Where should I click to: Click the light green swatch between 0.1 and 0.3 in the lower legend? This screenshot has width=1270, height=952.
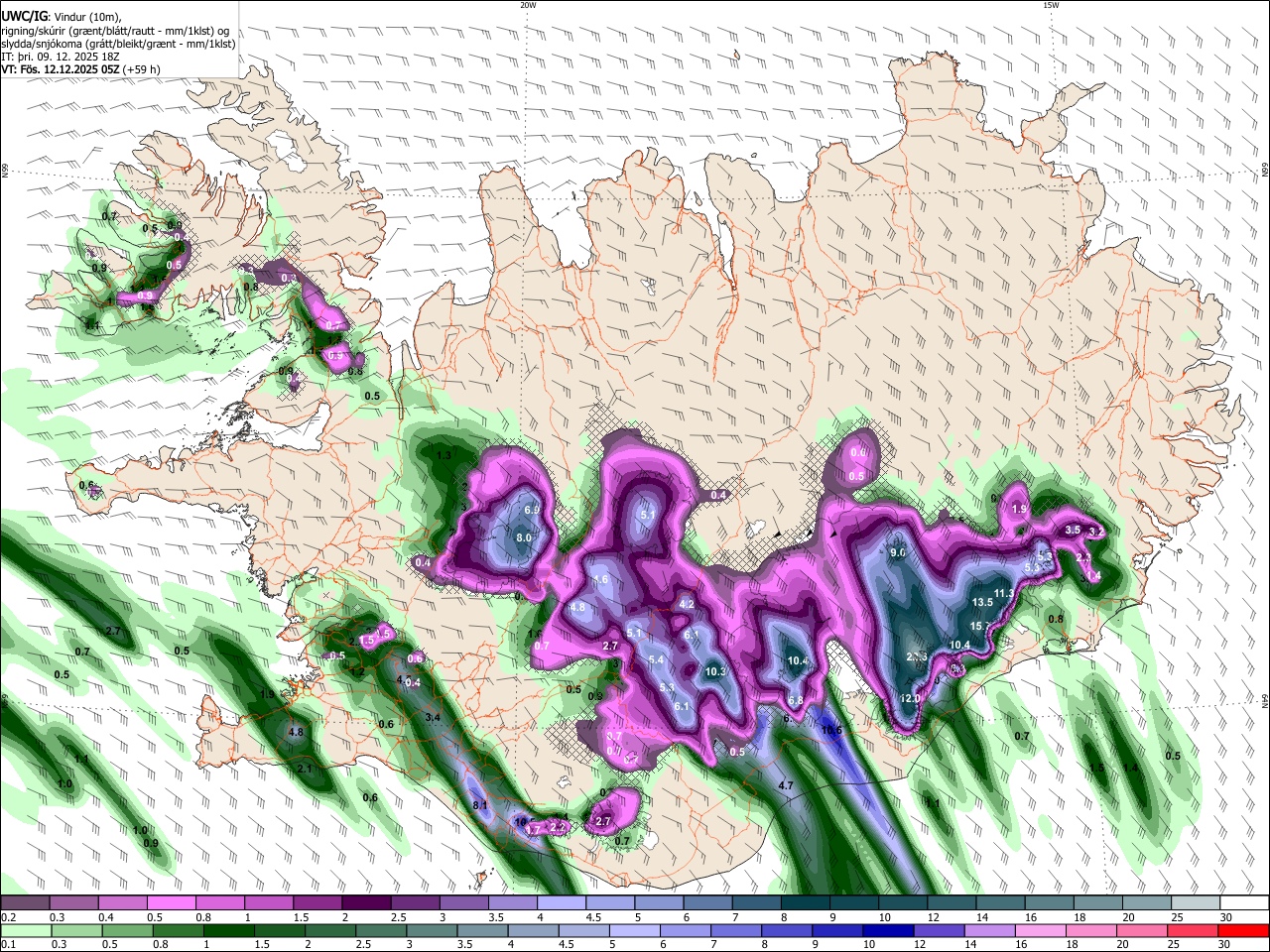coord(26,930)
